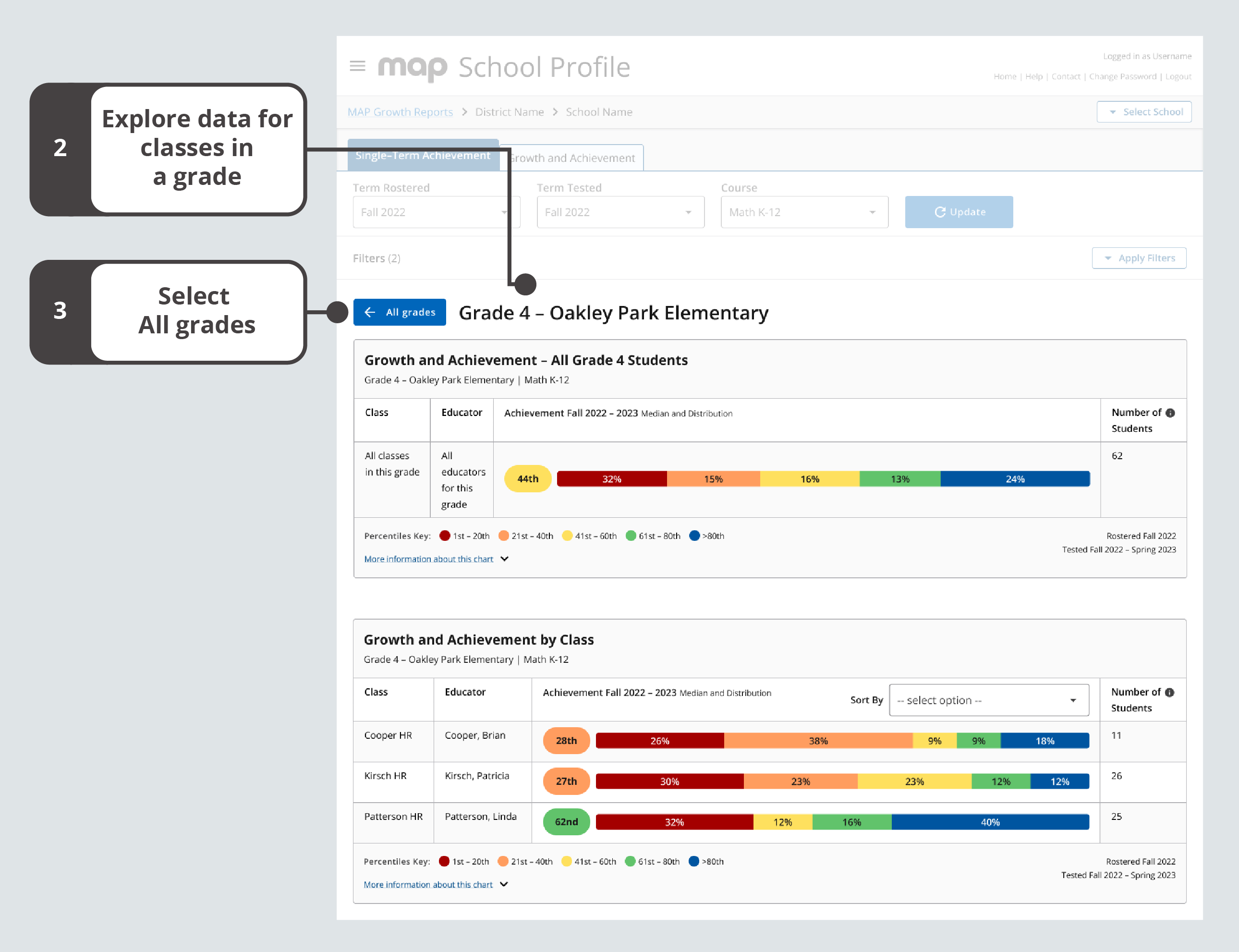The height and width of the screenshot is (952, 1239).
Task: Click the MAP Growth Reports breadcrumb link
Action: (x=400, y=111)
